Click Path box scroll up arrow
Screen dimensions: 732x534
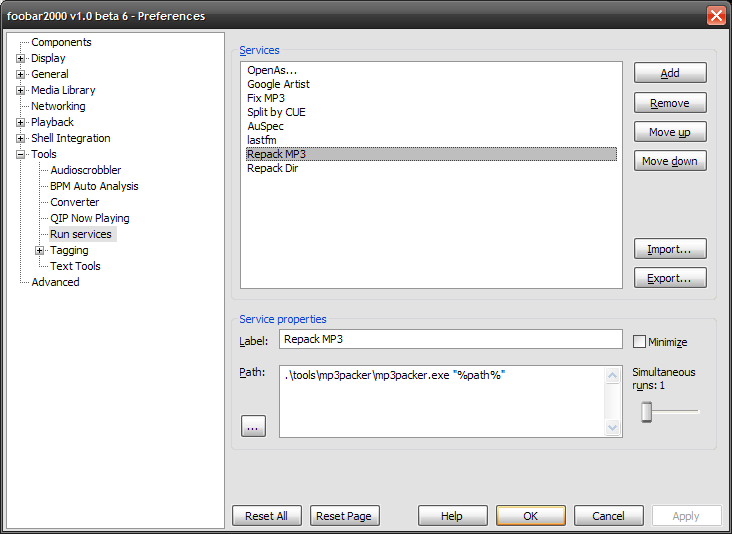point(612,375)
